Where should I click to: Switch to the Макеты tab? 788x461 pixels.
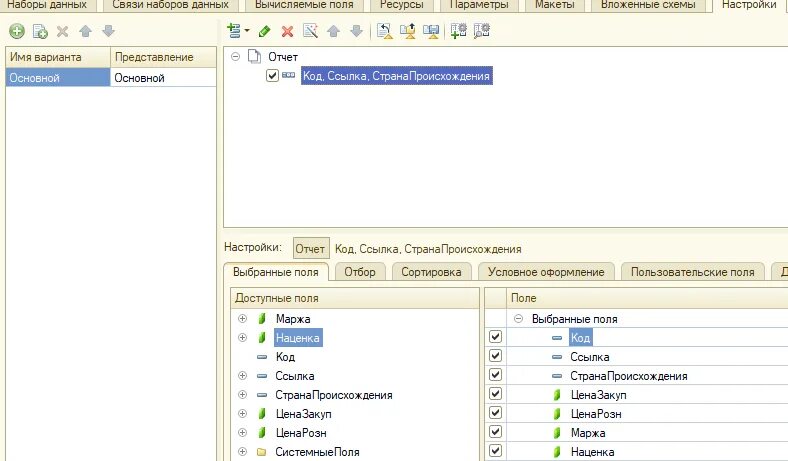pyautogui.click(x=554, y=5)
